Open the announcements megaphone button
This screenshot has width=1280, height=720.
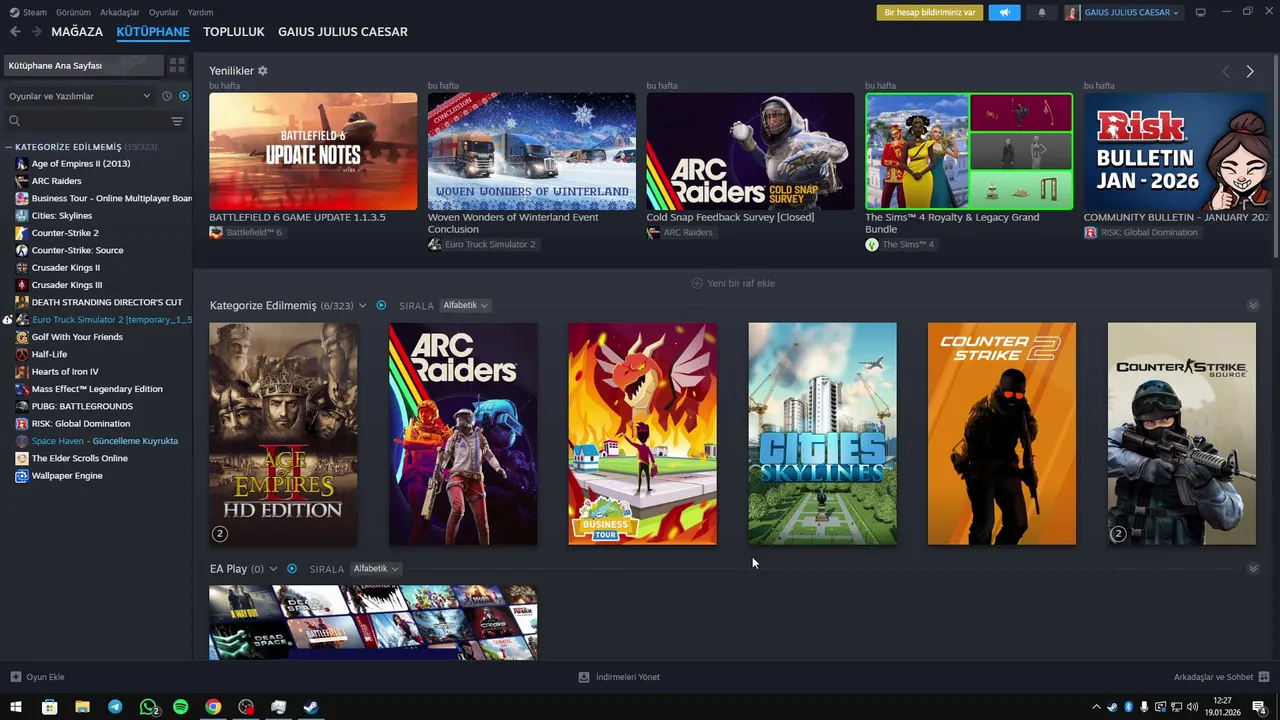[x=1004, y=12]
